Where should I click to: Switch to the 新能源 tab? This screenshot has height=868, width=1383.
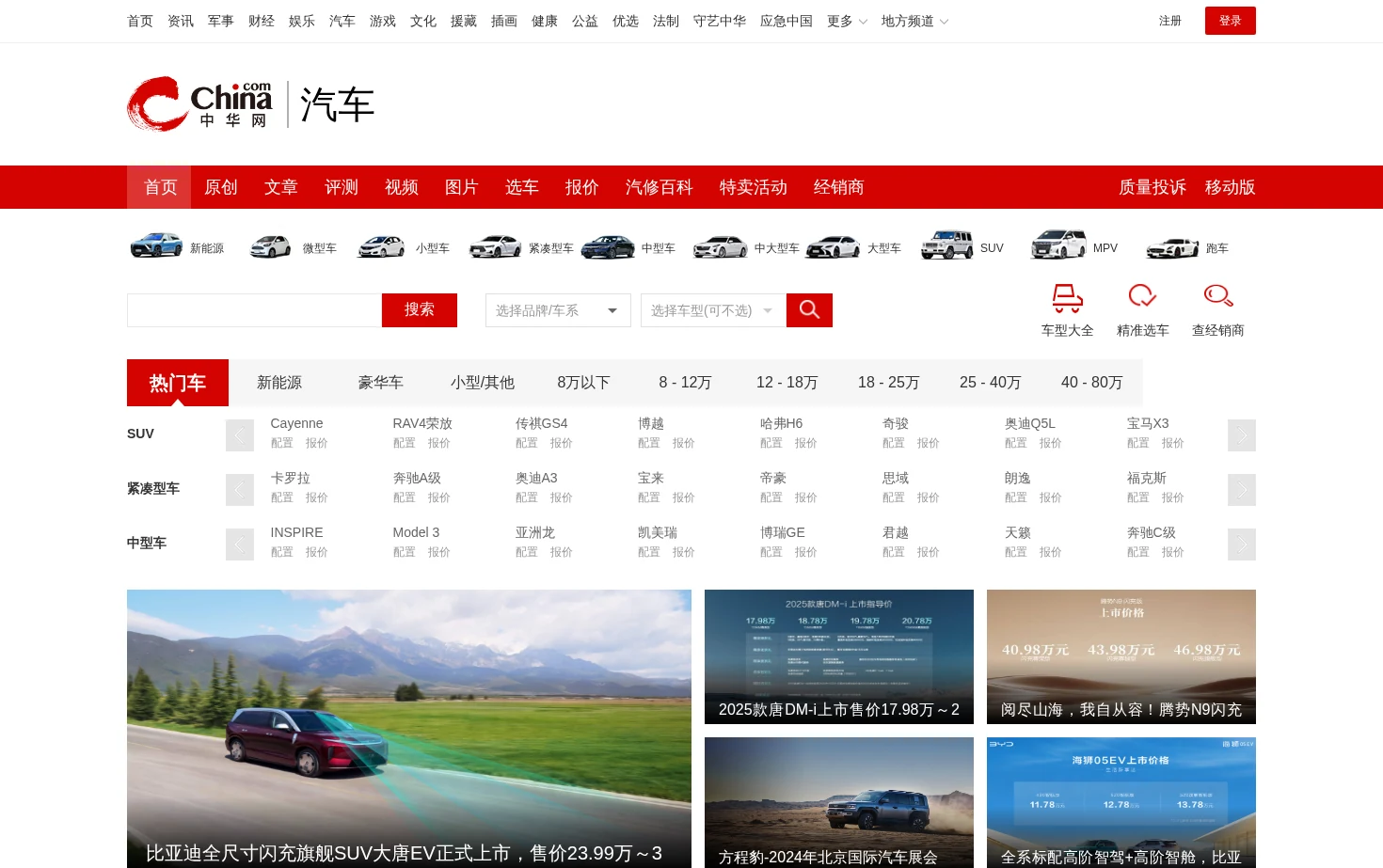tap(279, 383)
